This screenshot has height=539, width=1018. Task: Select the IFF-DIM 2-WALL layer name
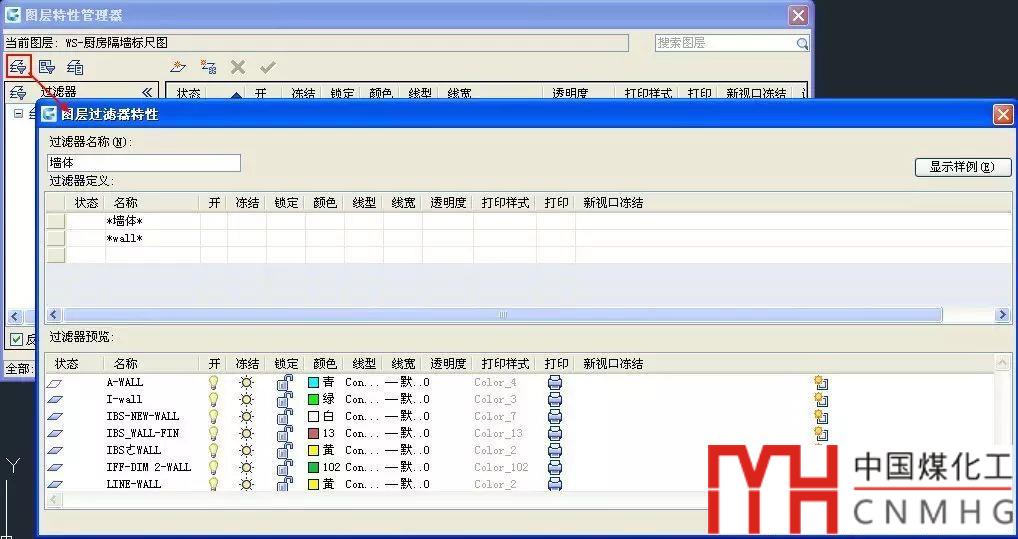[x=148, y=467]
